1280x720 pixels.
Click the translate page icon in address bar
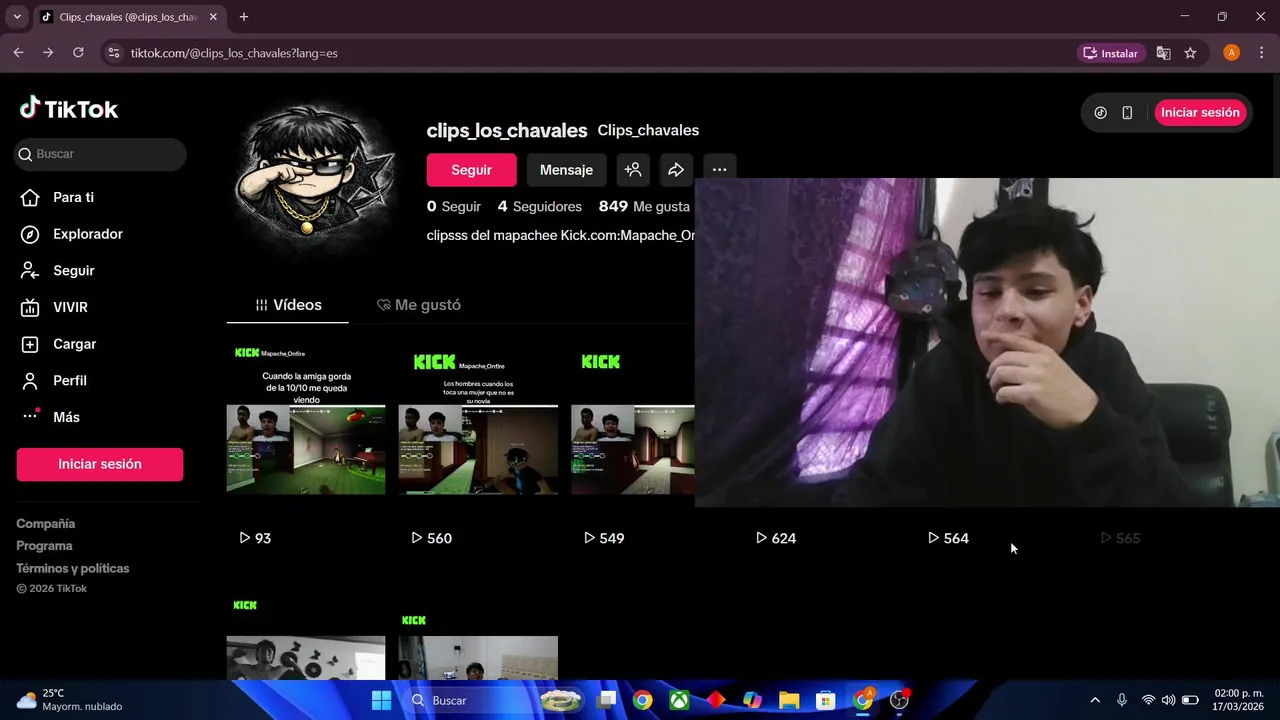(x=1163, y=53)
